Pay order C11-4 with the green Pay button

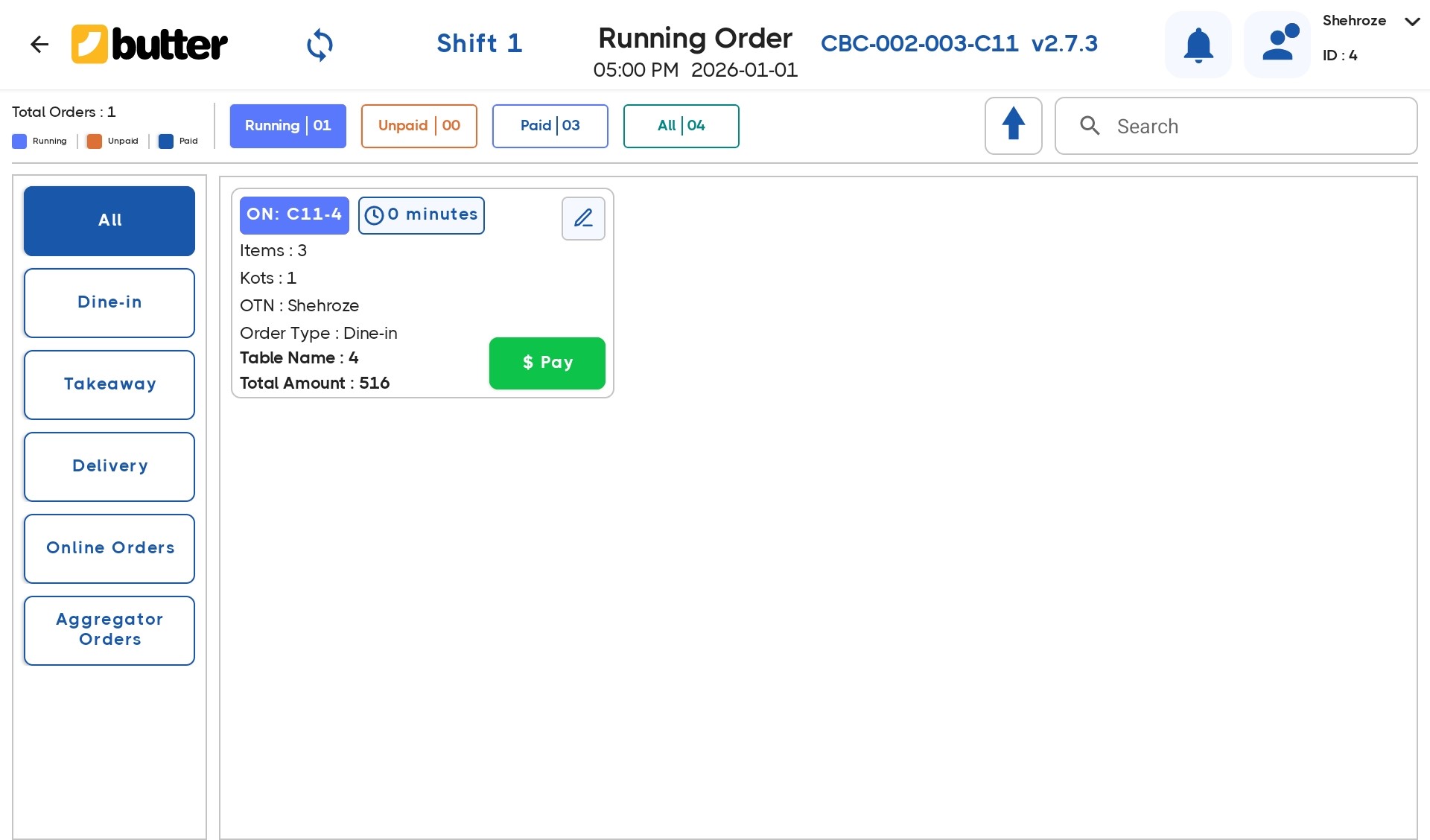[x=547, y=363]
